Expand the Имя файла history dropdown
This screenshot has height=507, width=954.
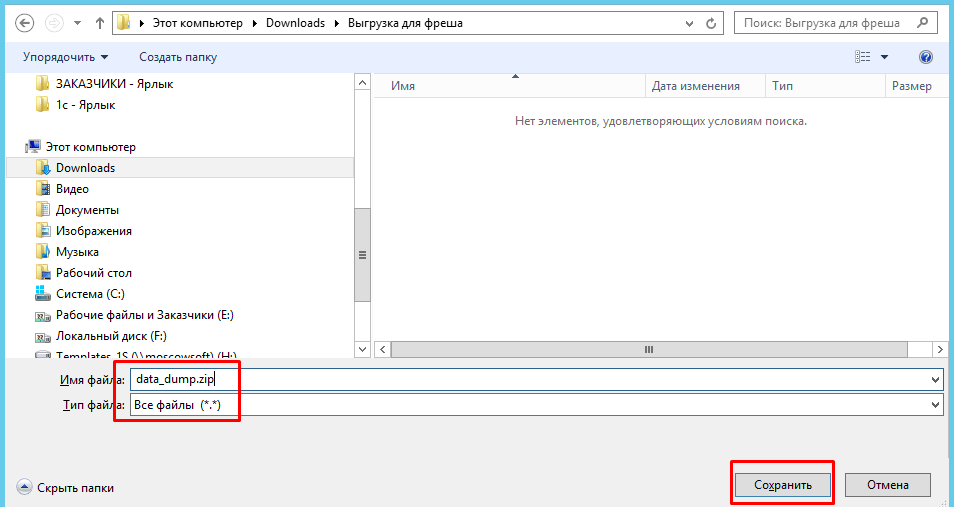pos(935,380)
